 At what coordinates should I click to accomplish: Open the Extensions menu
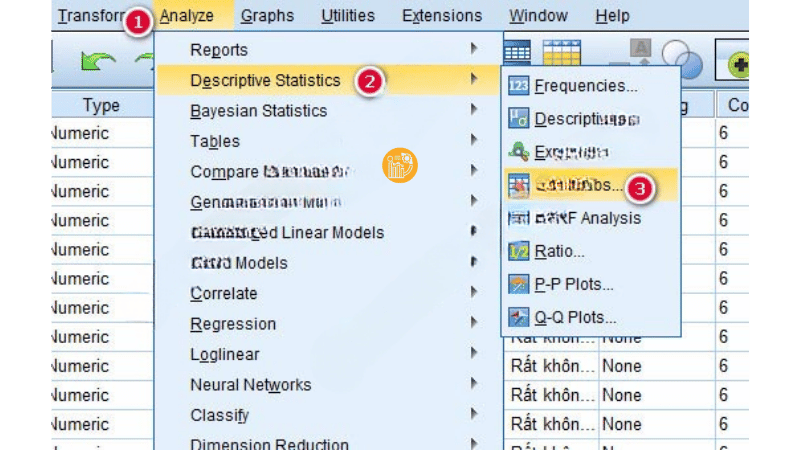[x=442, y=16]
